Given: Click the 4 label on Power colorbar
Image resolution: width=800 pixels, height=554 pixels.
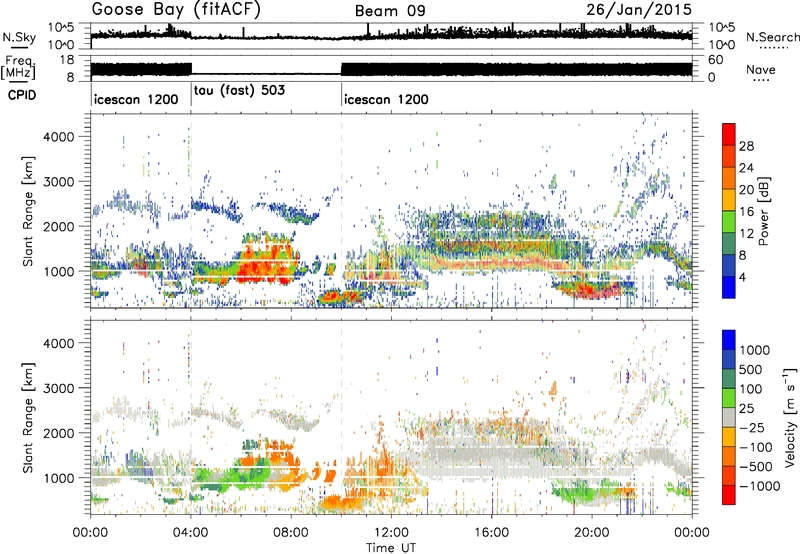Looking at the screenshot, I should point(743,277).
